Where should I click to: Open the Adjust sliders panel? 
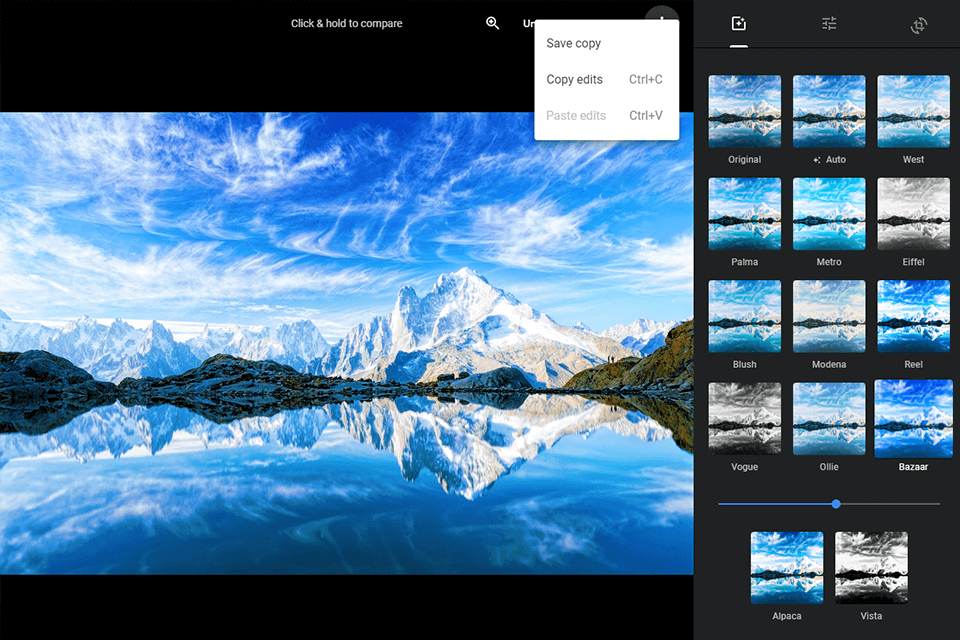click(828, 24)
